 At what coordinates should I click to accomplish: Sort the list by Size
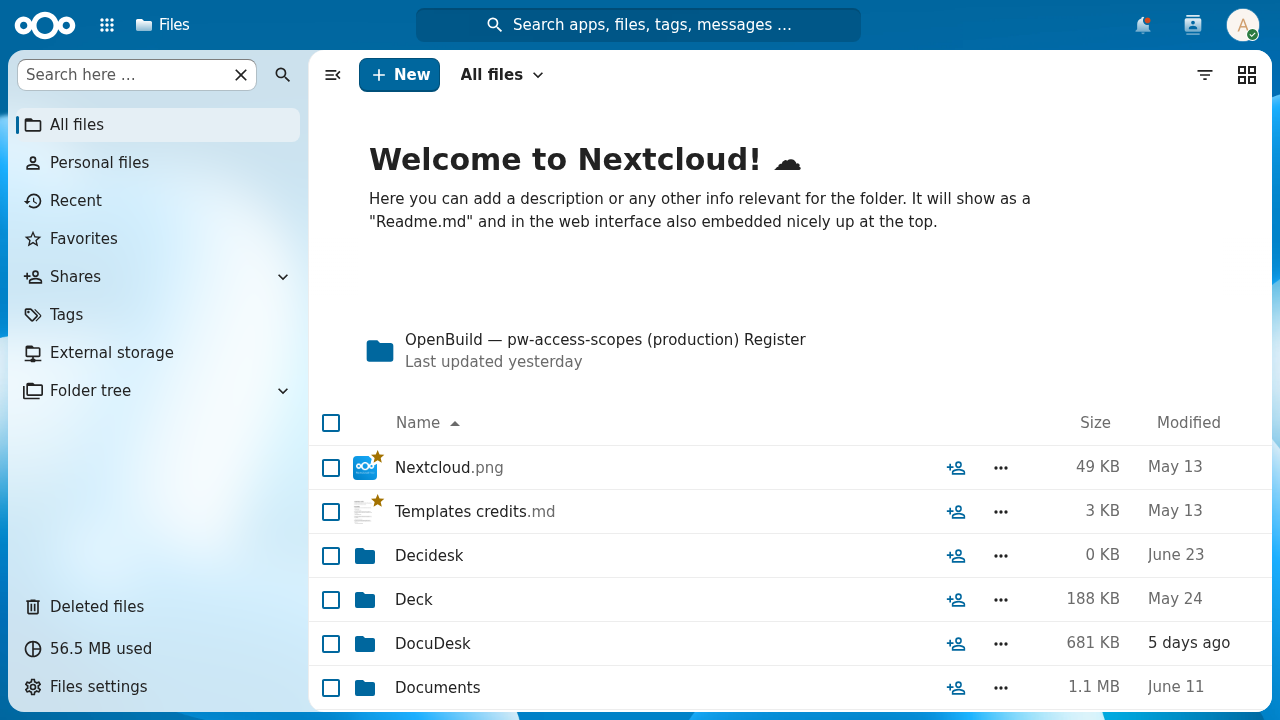1095,423
